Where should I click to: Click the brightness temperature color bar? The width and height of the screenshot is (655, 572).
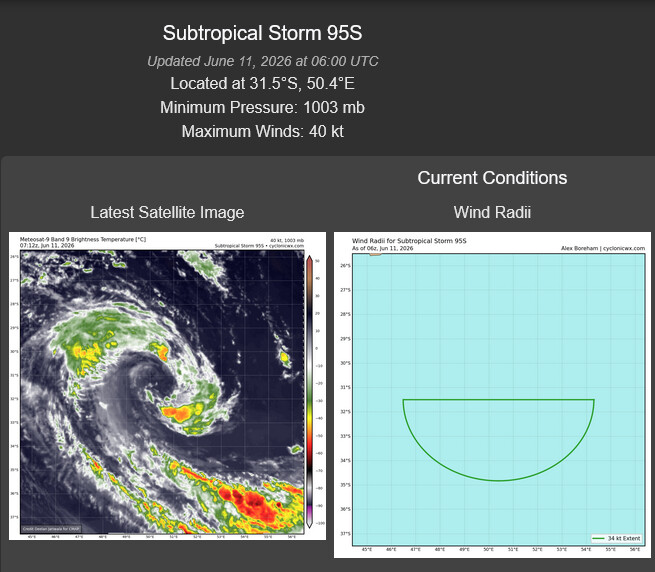coord(310,391)
